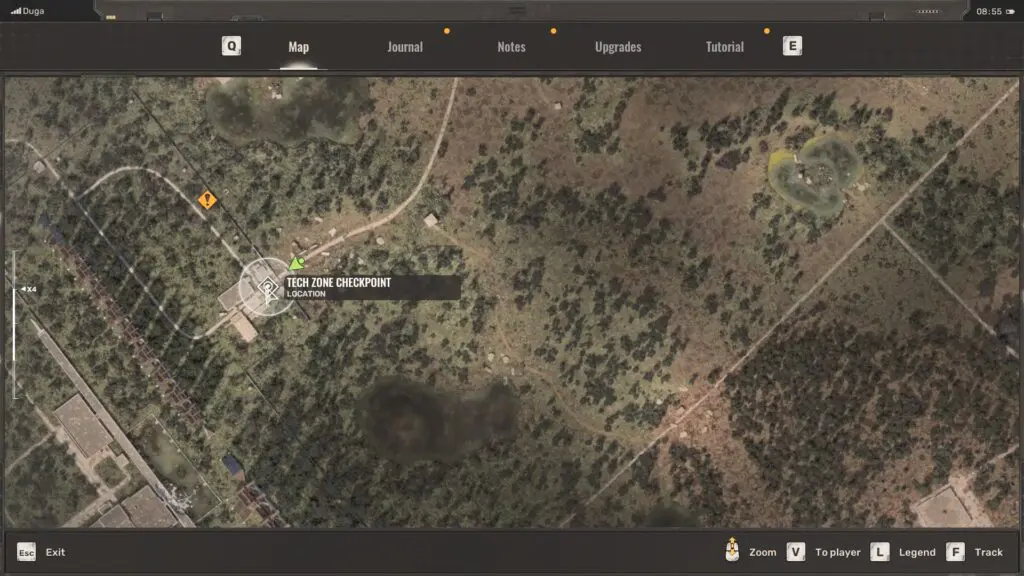This screenshot has height=576, width=1024.
Task: Click the Track button
Action: point(988,552)
